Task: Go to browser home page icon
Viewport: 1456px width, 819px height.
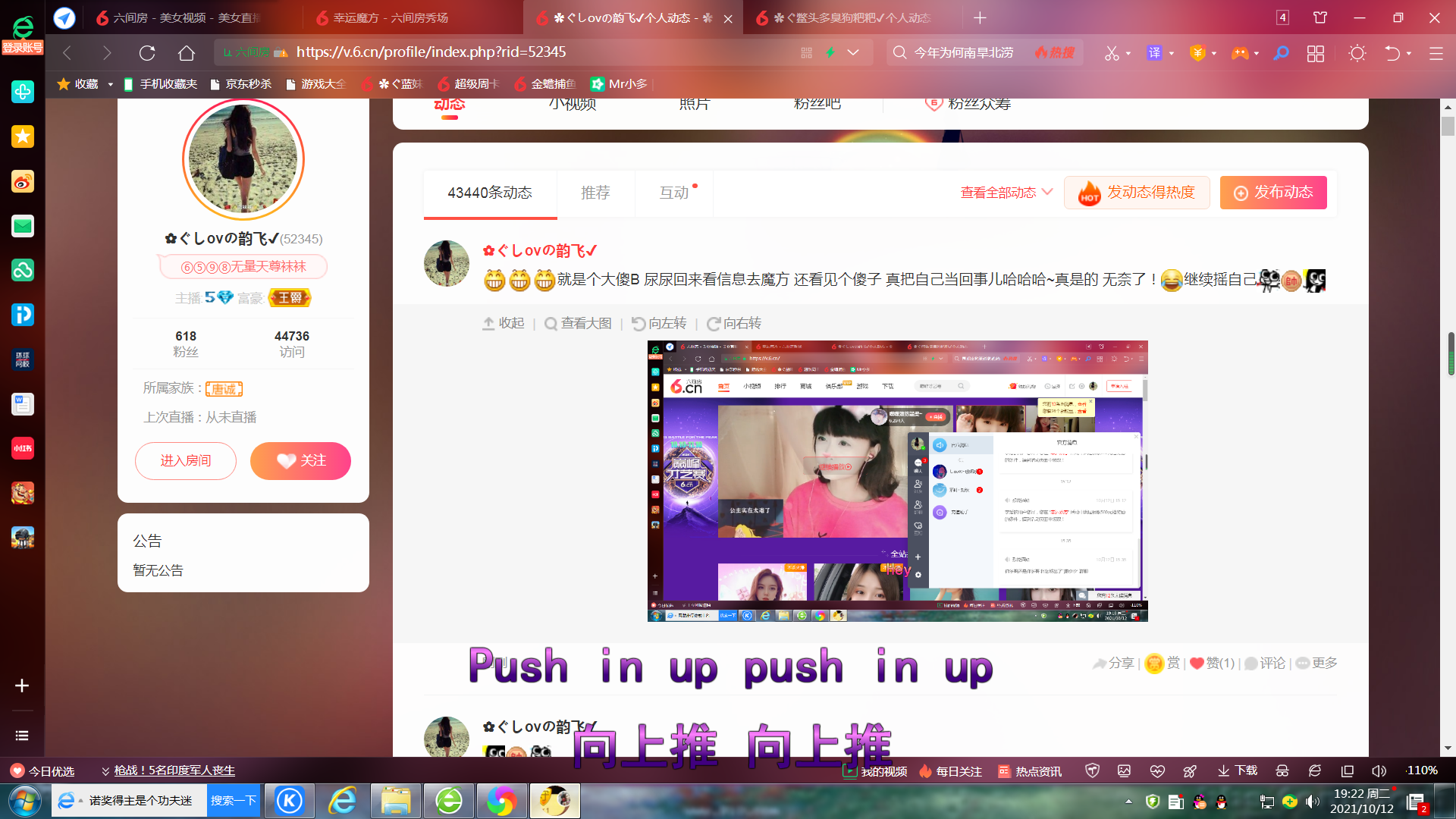Action: (x=187, y=53)
